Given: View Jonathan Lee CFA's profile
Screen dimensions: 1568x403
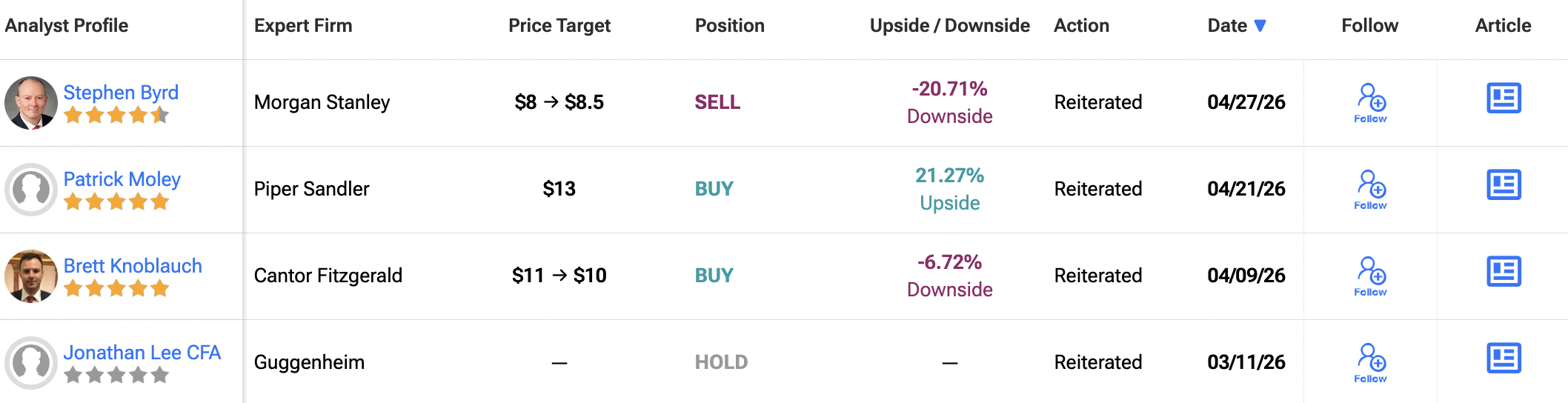Looking at the screenshot, I should (142, 353).
